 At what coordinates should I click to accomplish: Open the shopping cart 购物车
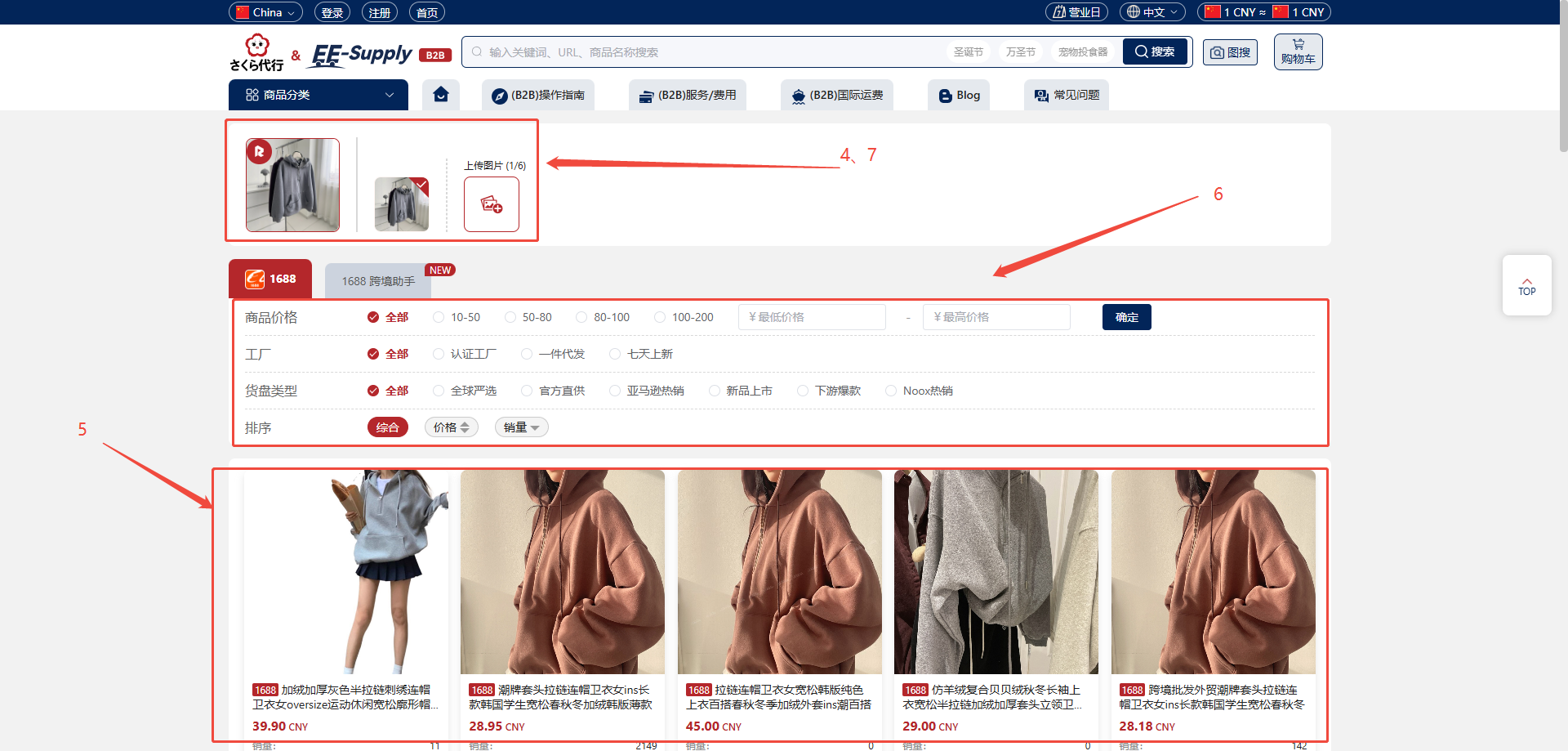[x=1298, y=52]
